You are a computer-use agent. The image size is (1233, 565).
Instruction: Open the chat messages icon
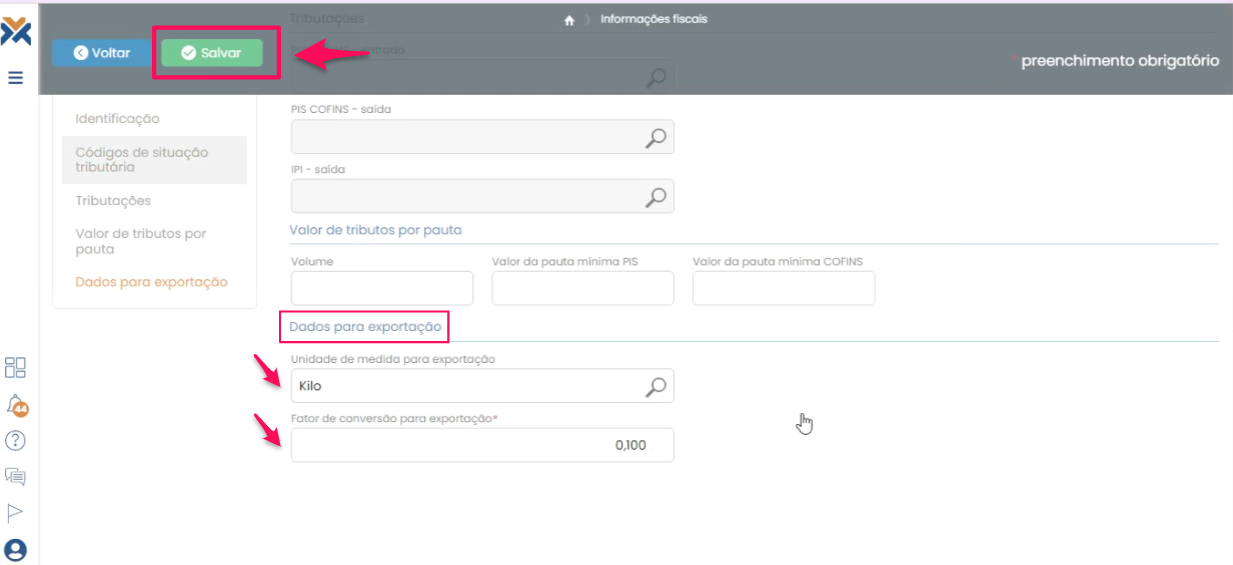click(15, 476)
